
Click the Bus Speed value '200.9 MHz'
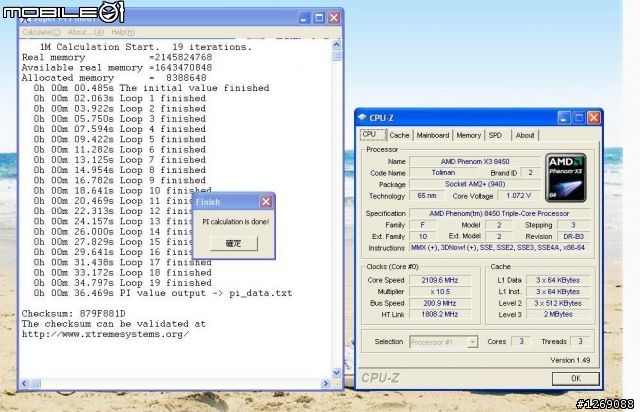[440, 303]
